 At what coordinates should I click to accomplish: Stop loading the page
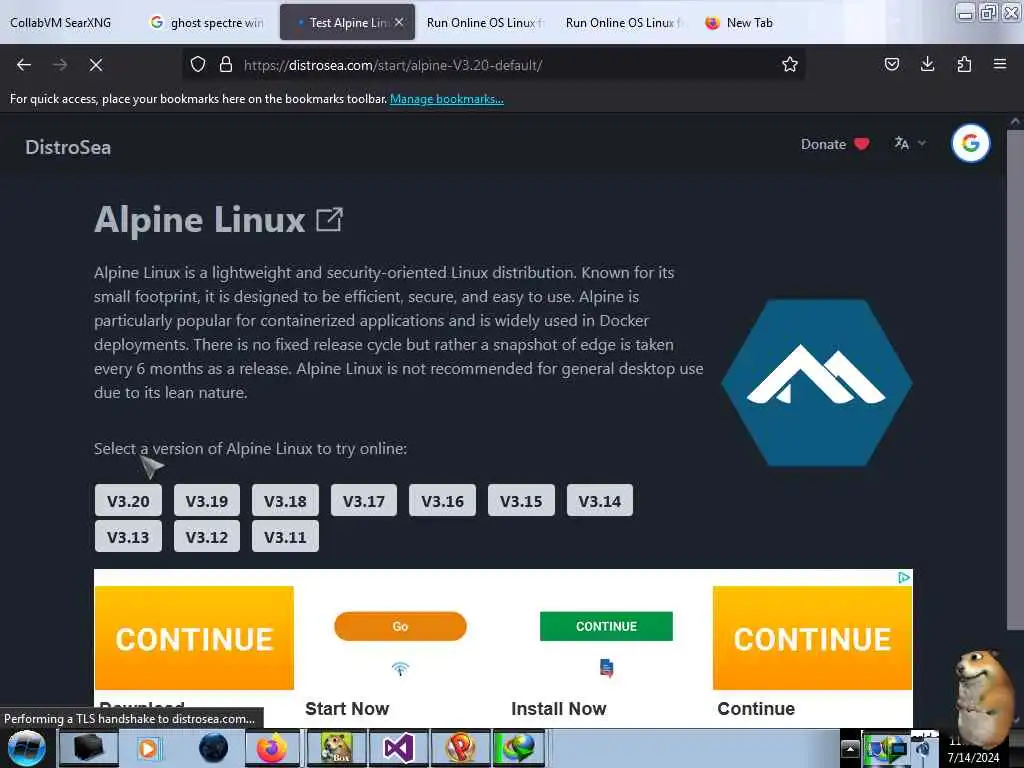(96, 65)
